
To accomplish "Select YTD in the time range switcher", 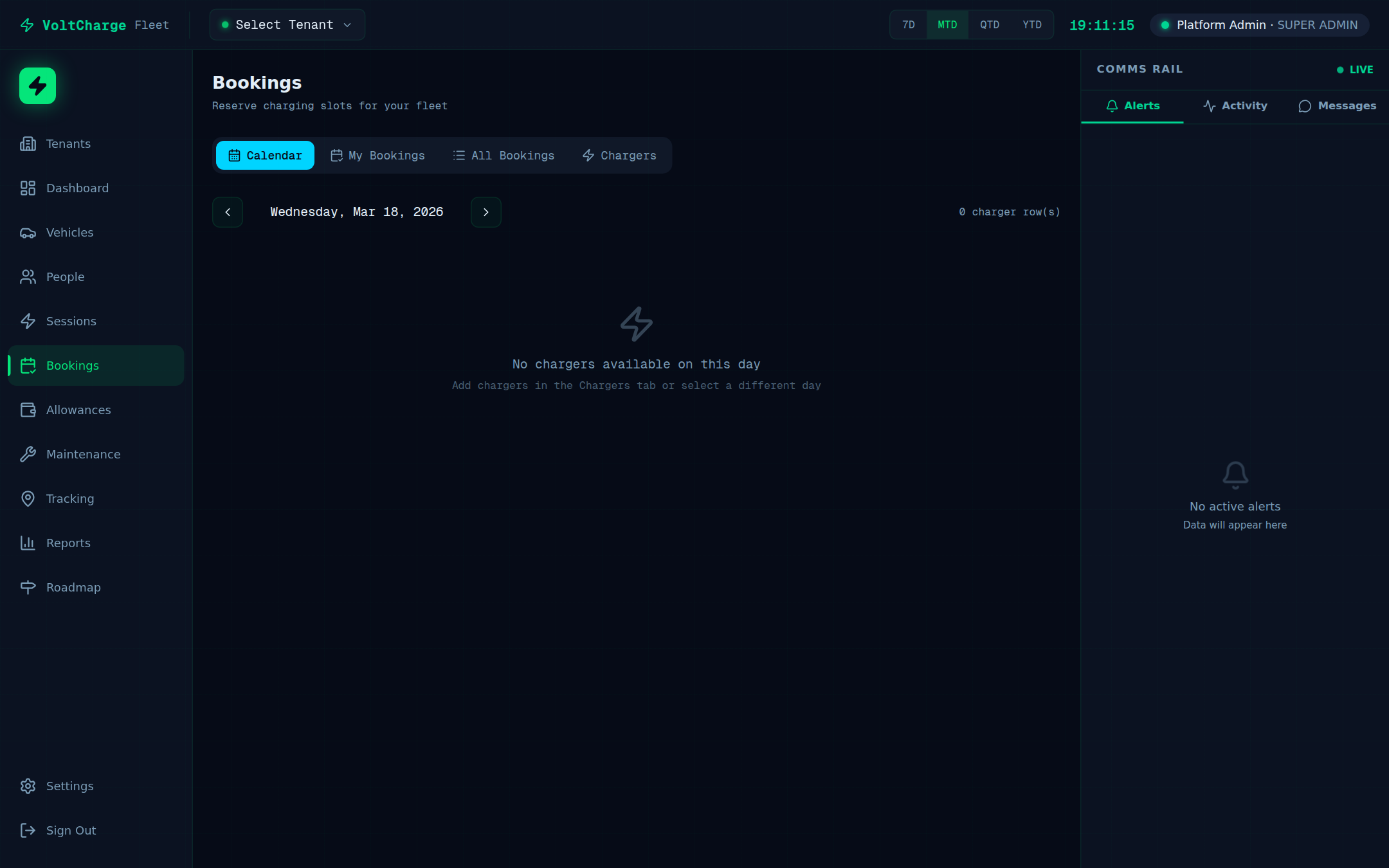I will click(x=1031, y=24).
